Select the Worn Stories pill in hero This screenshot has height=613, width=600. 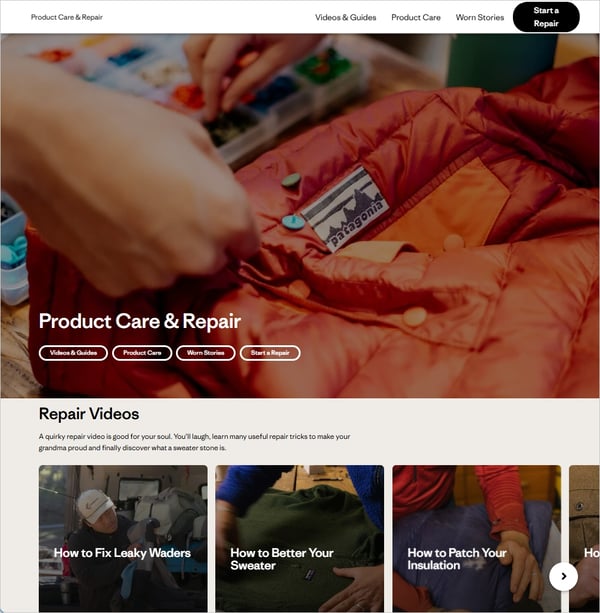206,353
